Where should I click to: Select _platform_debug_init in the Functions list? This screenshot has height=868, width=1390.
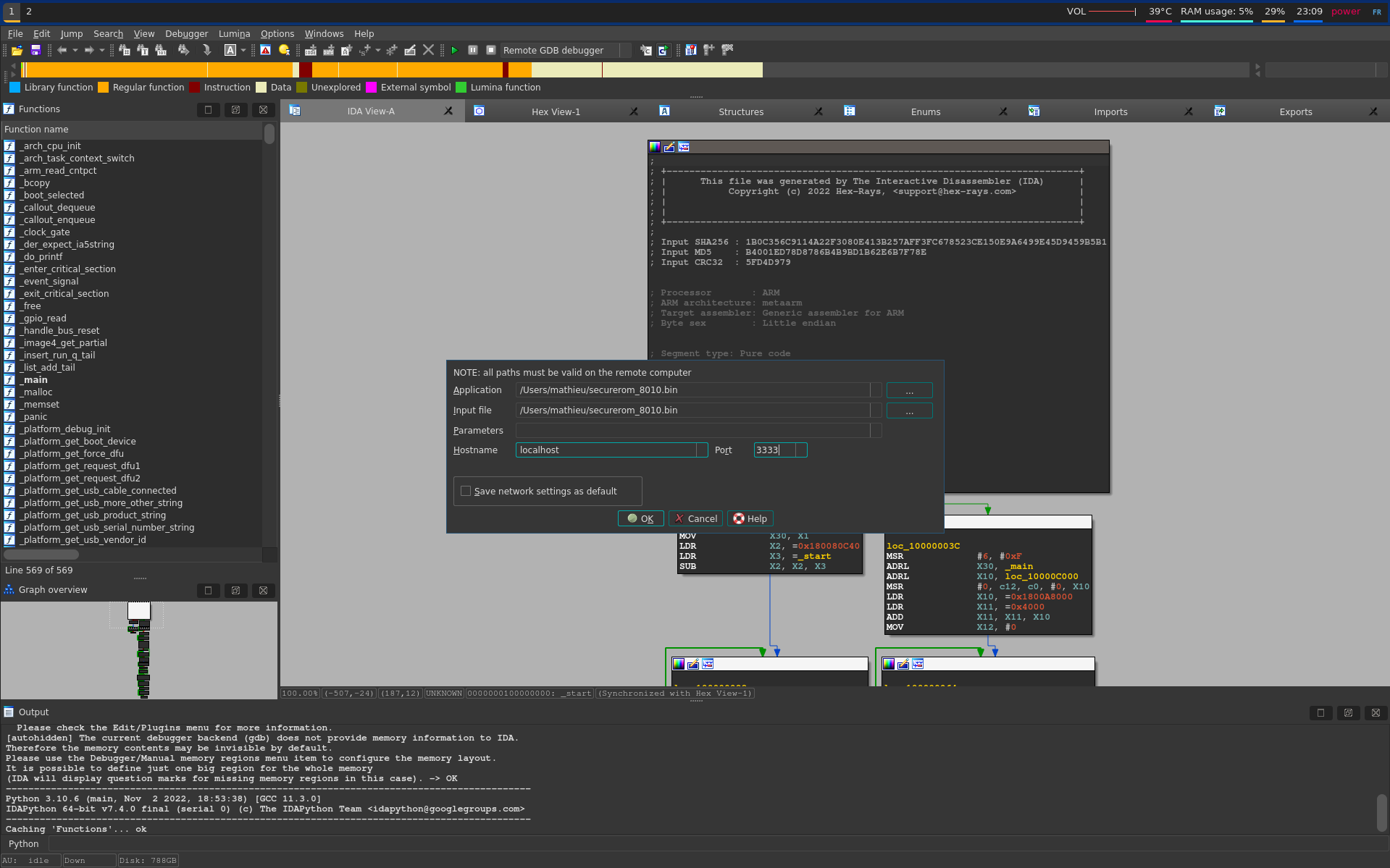coord(65,429)
